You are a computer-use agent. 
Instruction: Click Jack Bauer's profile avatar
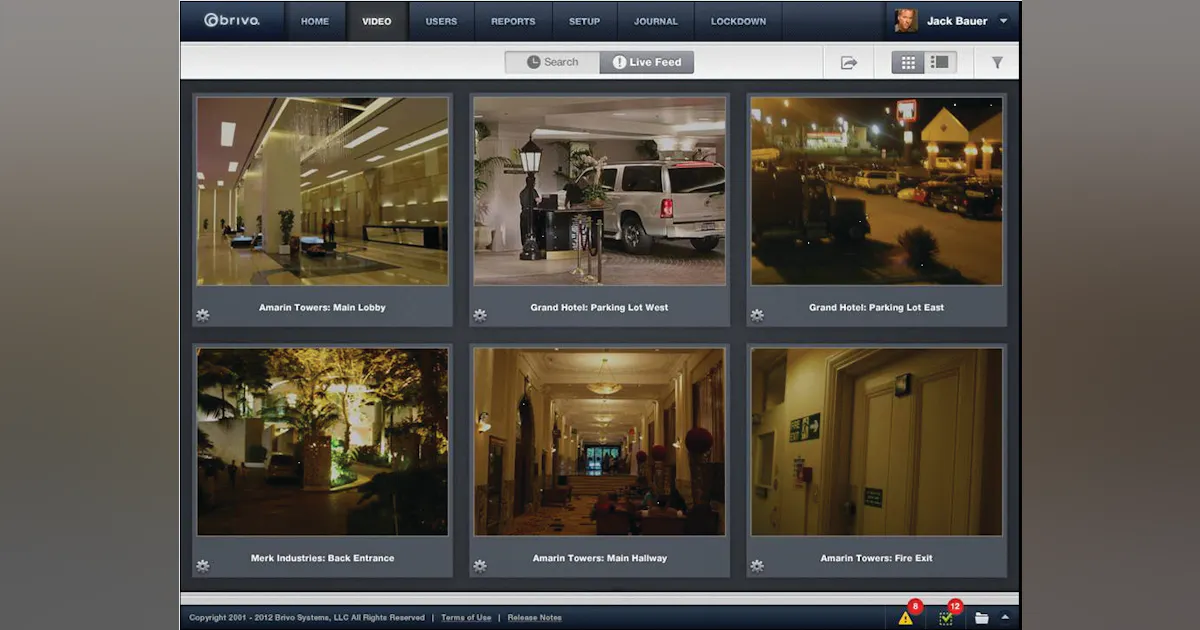(x=906, y=21)
